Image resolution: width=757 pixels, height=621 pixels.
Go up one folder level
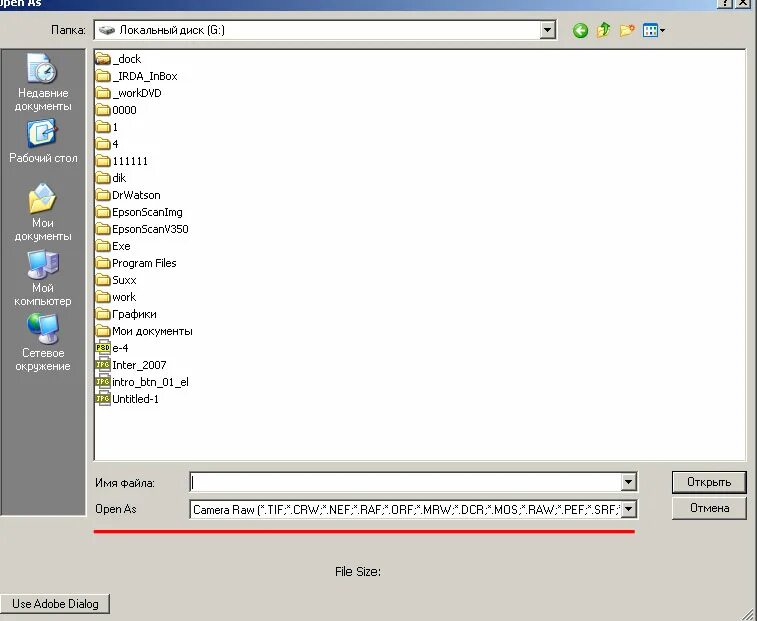point(603,30)
